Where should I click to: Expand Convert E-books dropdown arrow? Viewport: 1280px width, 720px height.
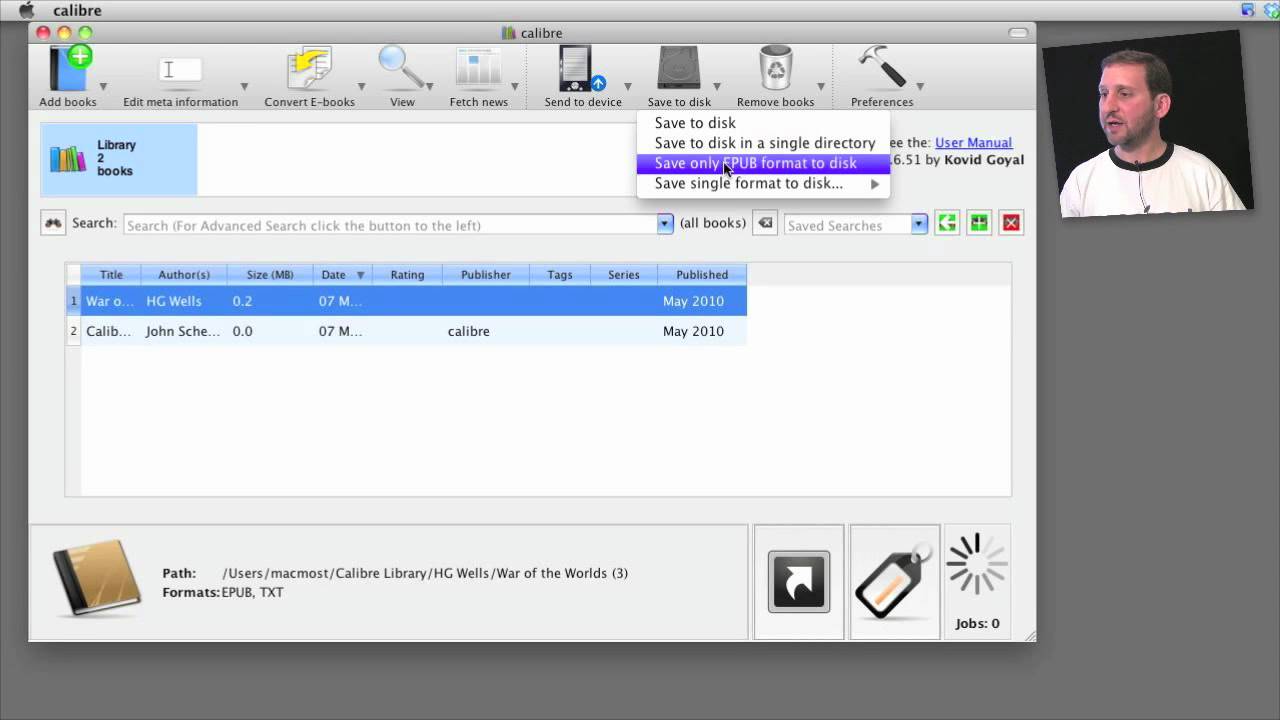click(360, 87)
